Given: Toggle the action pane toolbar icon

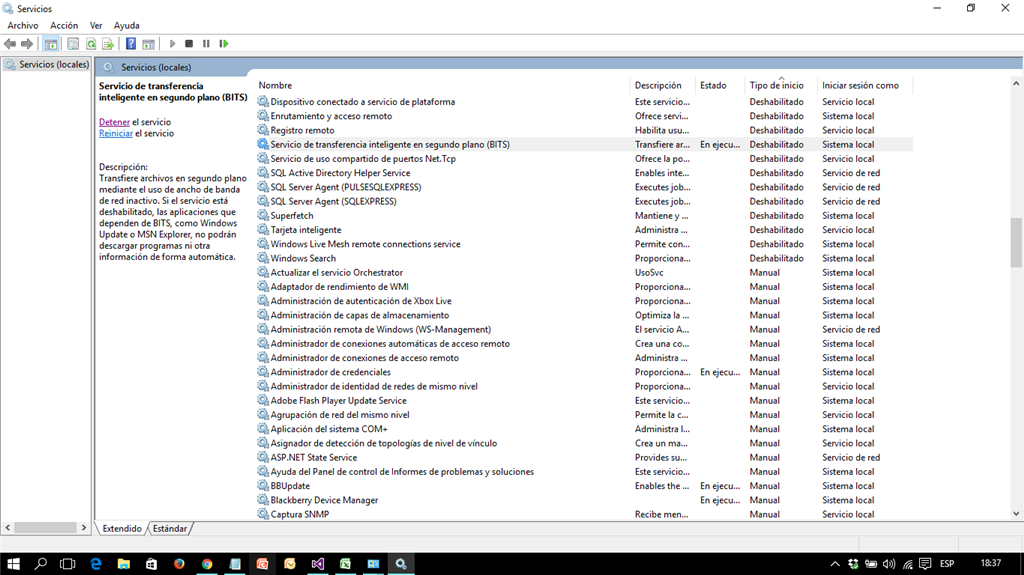Looking at the screenshot, I should (149, 44).
